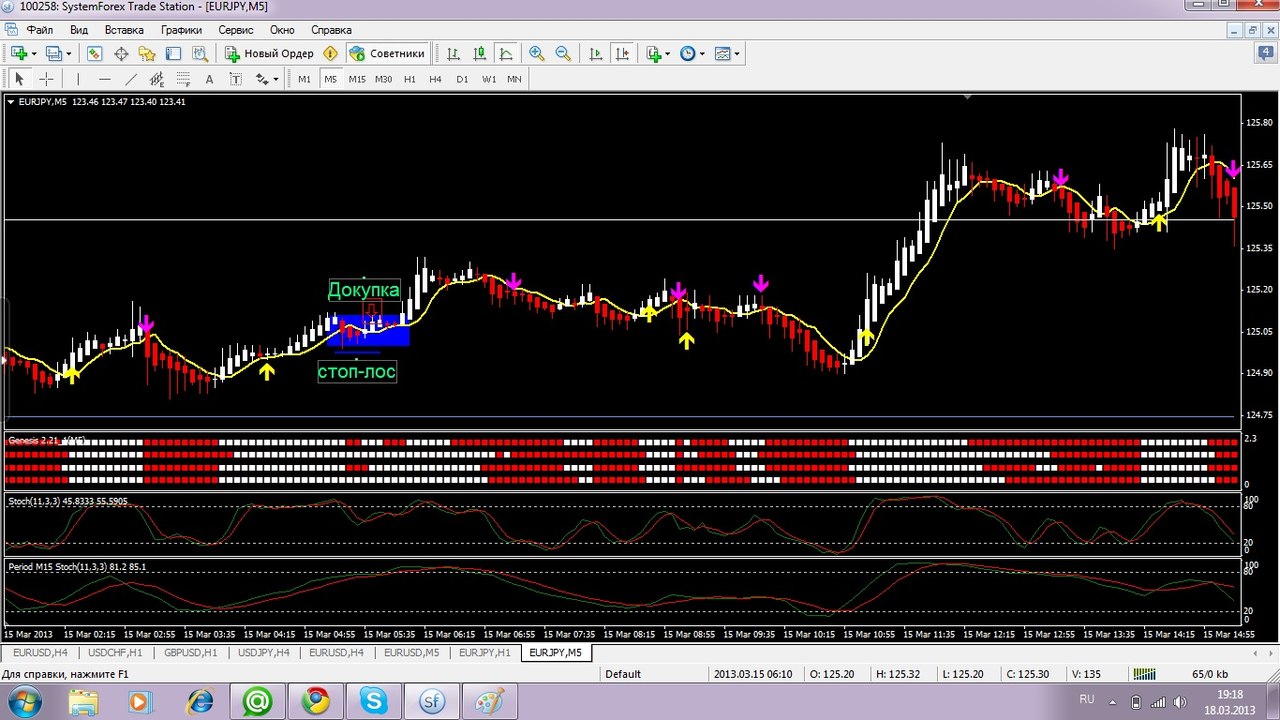Expand the arrows objects dropdown
This screenshot has height=720, width=1280.
(275, 80)
